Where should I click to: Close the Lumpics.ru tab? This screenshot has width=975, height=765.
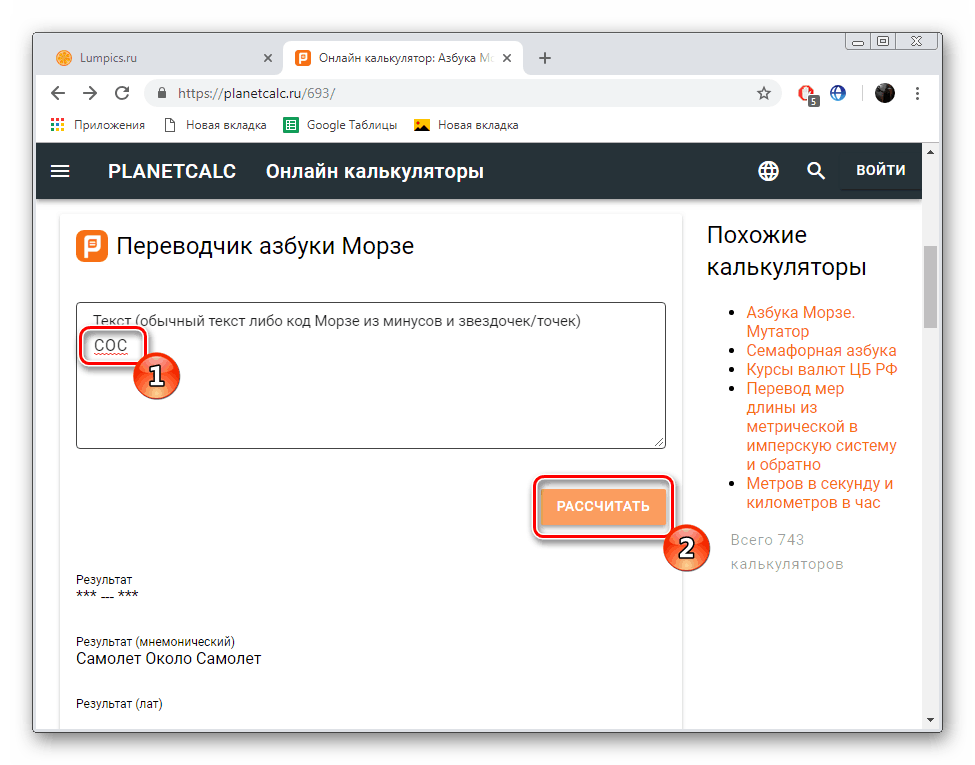[268, 58]
